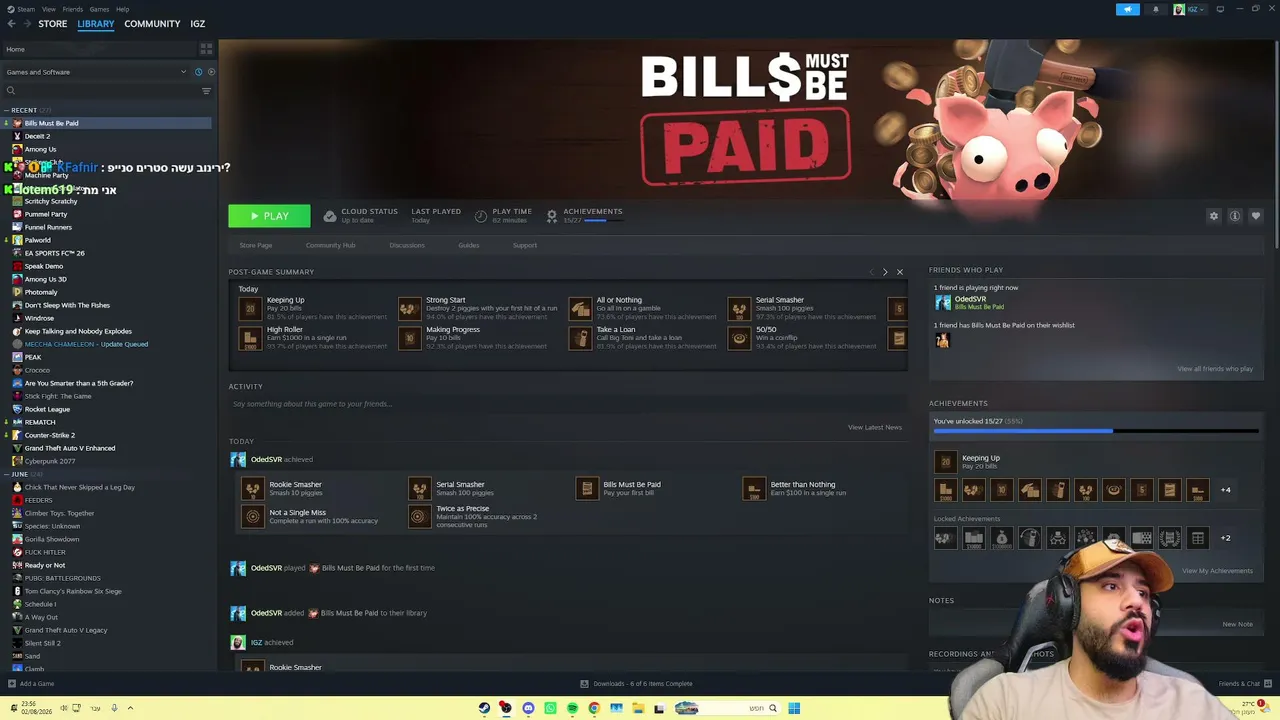This screenshot has width=1280, height=720.
Task: Select the Keeping Up achievement icon in summary
Action: pos(250,309)
